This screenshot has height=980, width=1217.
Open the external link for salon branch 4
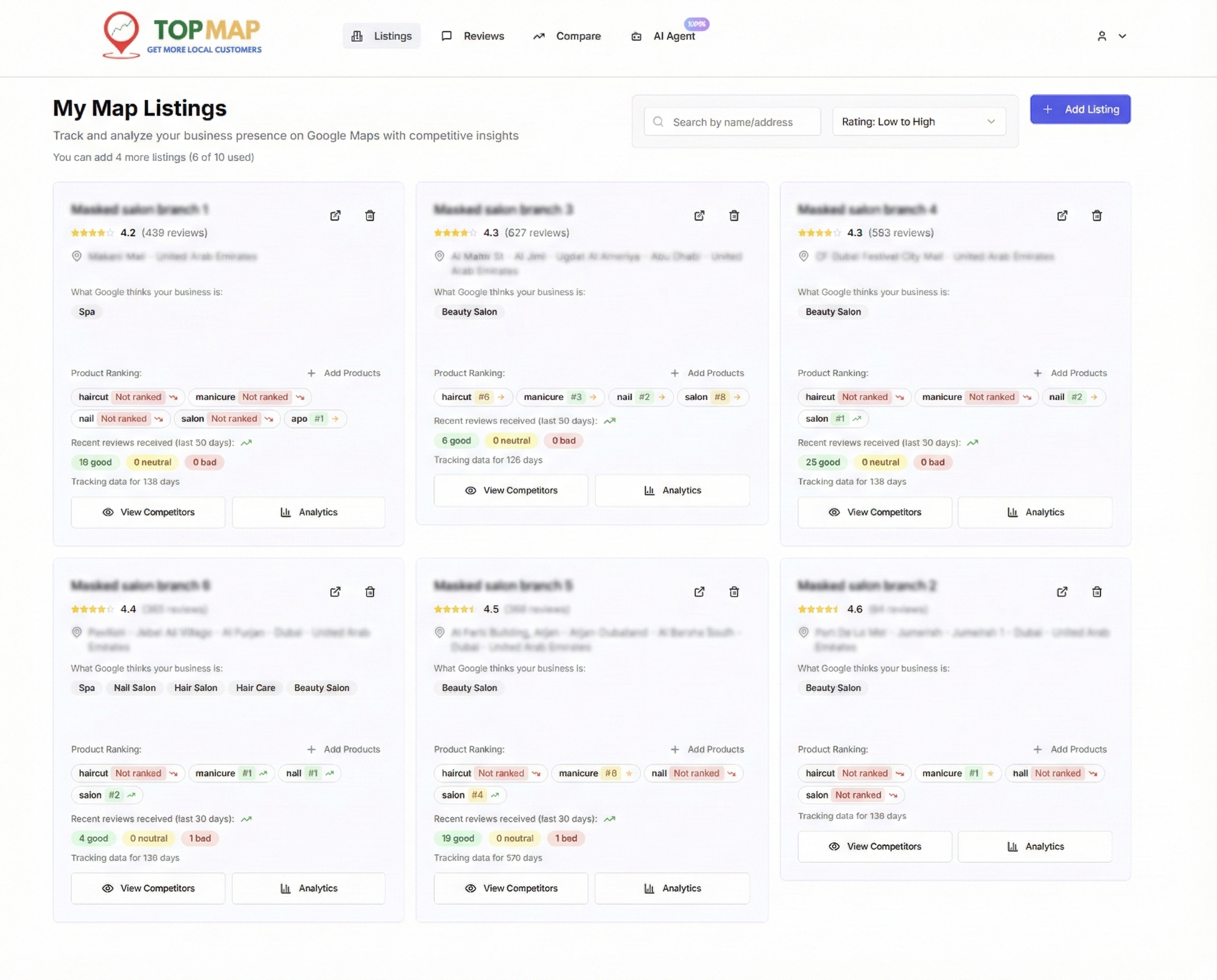pos(1062,215)
